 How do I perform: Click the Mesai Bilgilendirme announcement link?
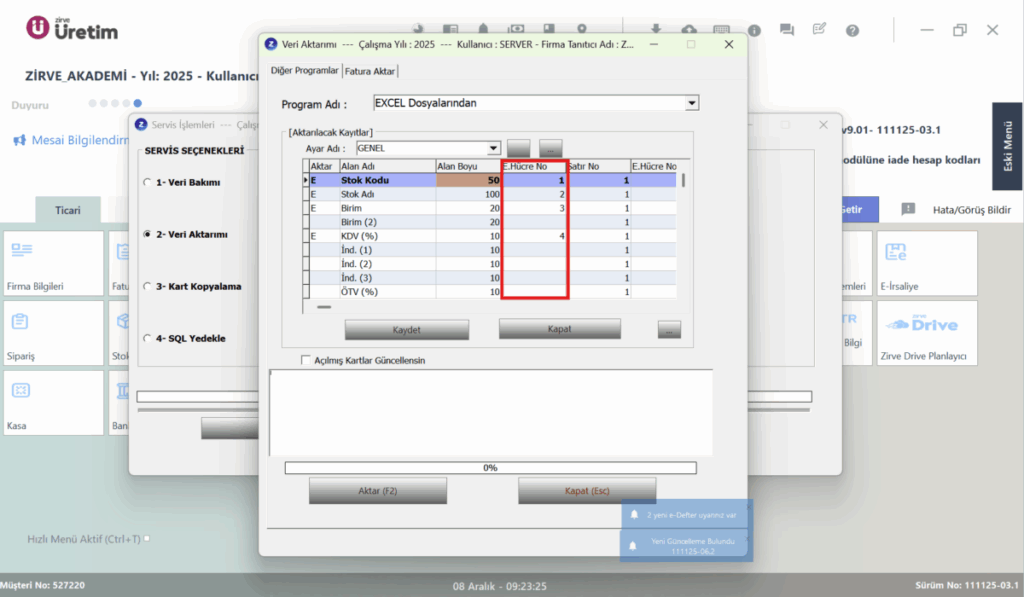click(80, 140)
